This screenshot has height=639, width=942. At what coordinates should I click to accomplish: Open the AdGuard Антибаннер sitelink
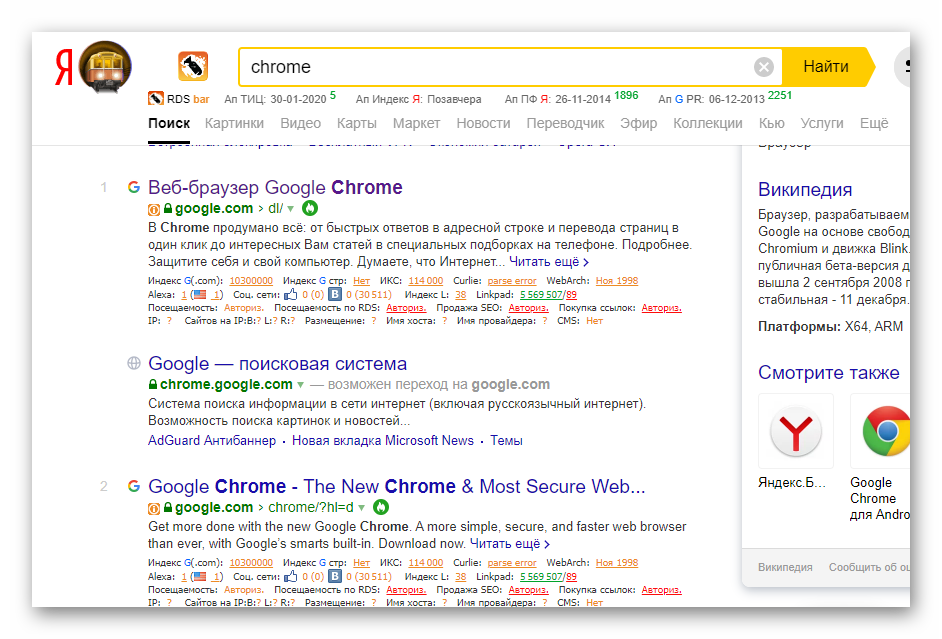click(x=212, y=440)
